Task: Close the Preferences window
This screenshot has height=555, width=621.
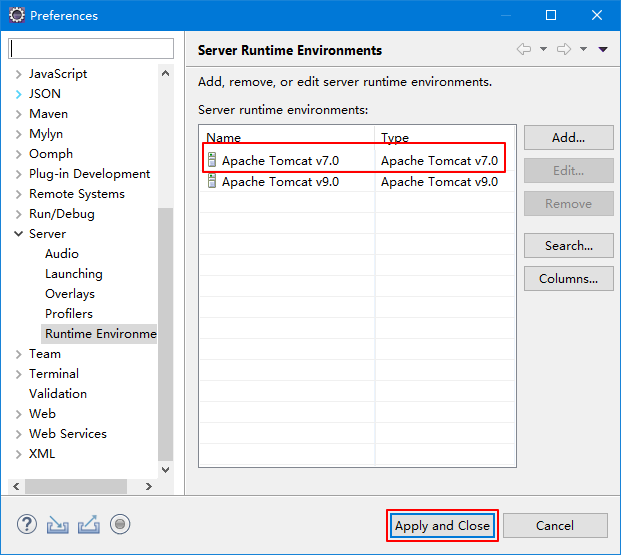Action: coord(597,15)
